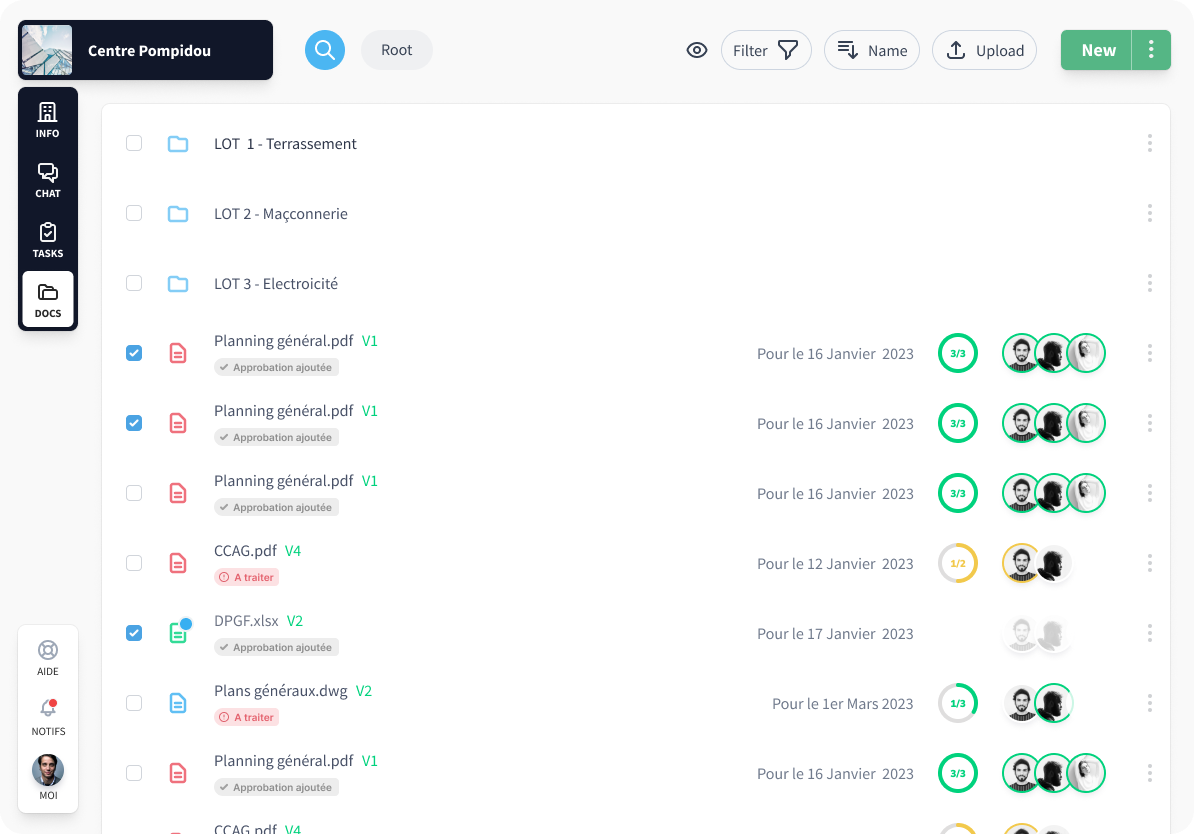Viewport: 1194px width, 834px height.
Task: Open Notifs bell notifications
Action: pyautogui.click(x=47, y=716)
